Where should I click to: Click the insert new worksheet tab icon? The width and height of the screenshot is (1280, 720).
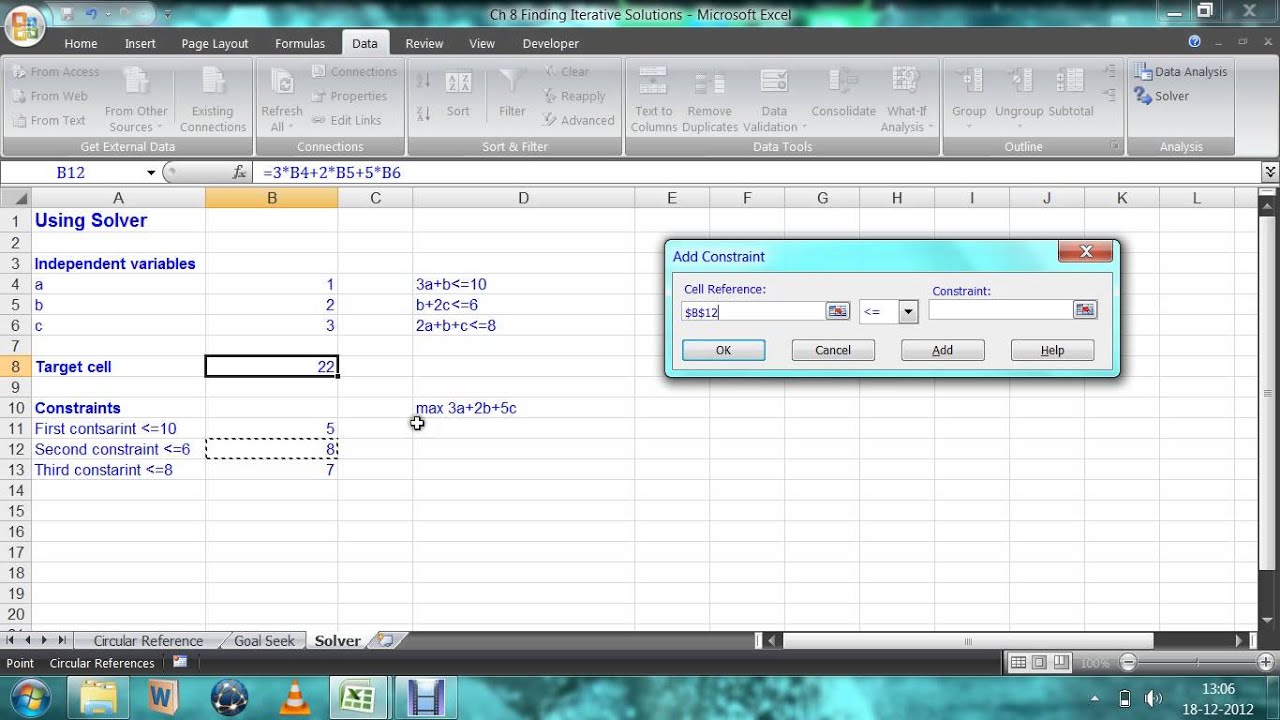(386, 641)
